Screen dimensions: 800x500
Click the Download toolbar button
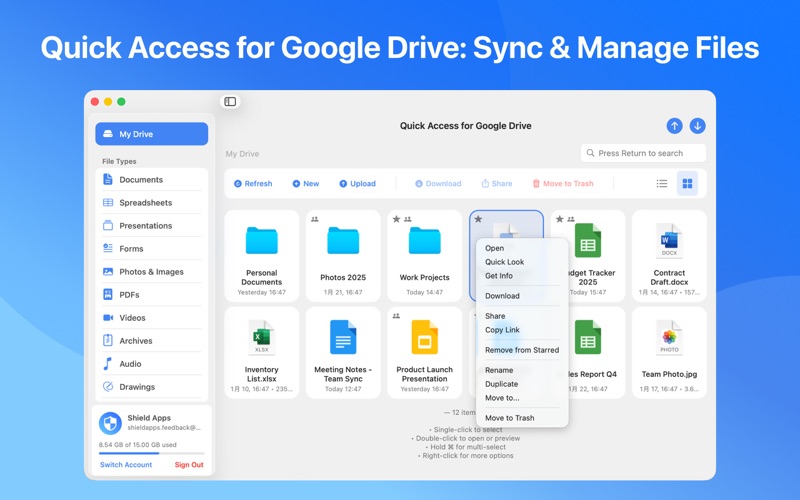point(438,183)
